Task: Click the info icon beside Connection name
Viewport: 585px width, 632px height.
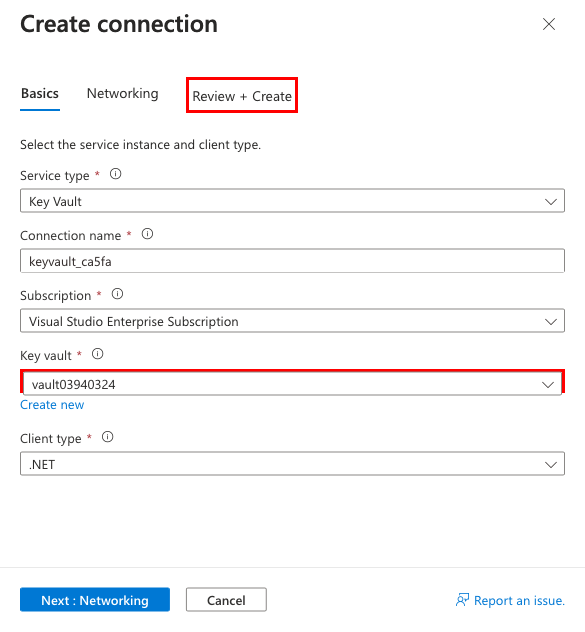Action: tap(148, 234)
